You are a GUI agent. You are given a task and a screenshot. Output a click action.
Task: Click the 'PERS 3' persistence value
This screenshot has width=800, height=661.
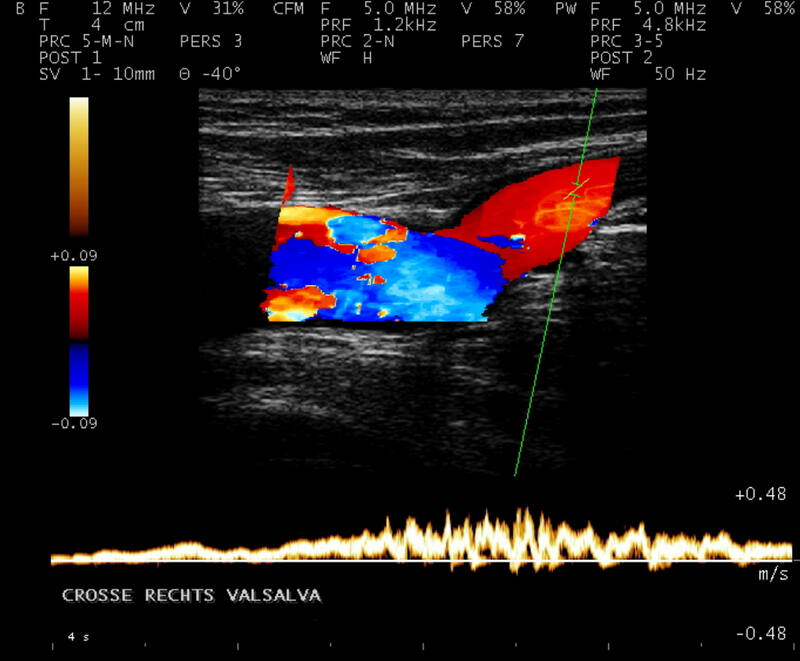coord(211,41)
